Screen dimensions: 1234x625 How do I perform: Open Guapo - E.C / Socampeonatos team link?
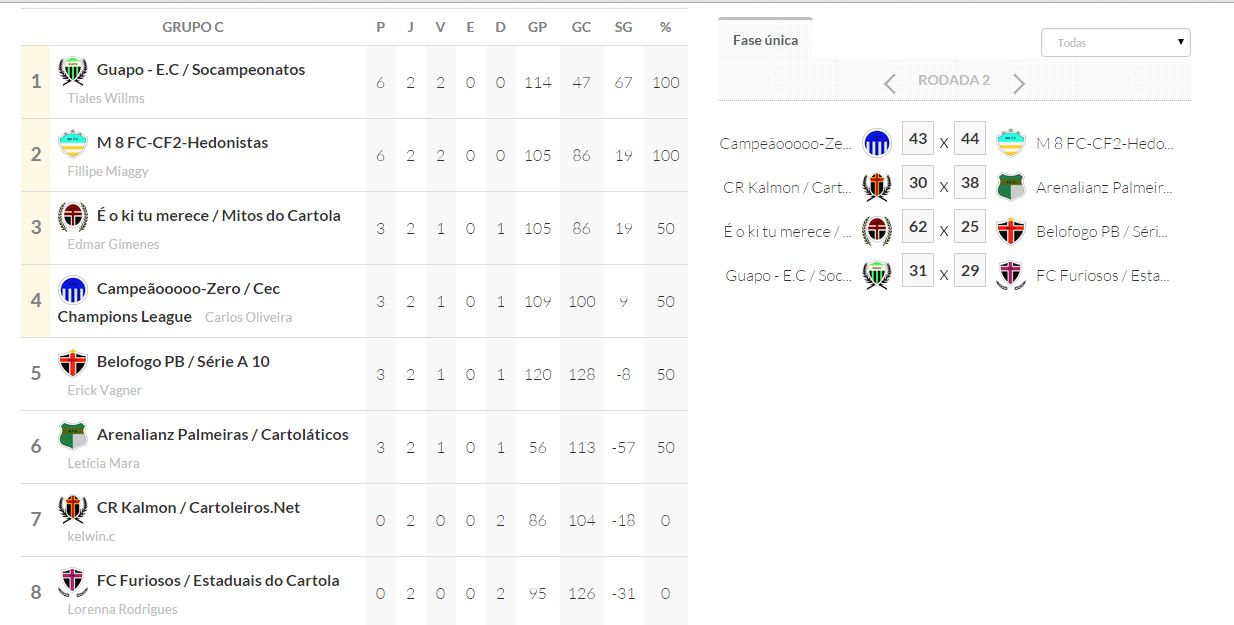[x=200, y=70]
